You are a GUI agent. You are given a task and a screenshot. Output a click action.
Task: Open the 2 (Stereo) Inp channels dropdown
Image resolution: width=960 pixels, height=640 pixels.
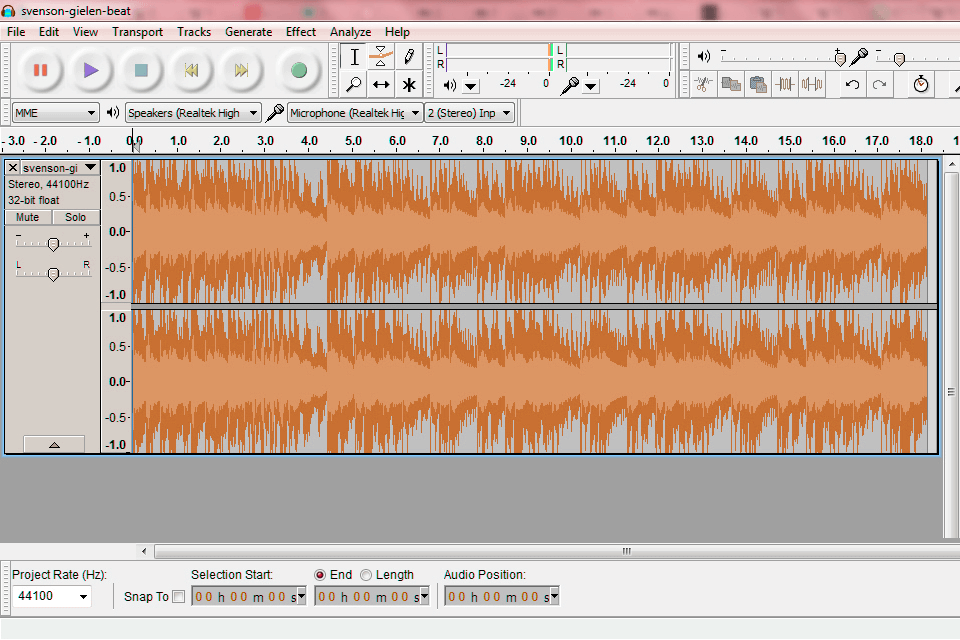(x=470, y=113)
